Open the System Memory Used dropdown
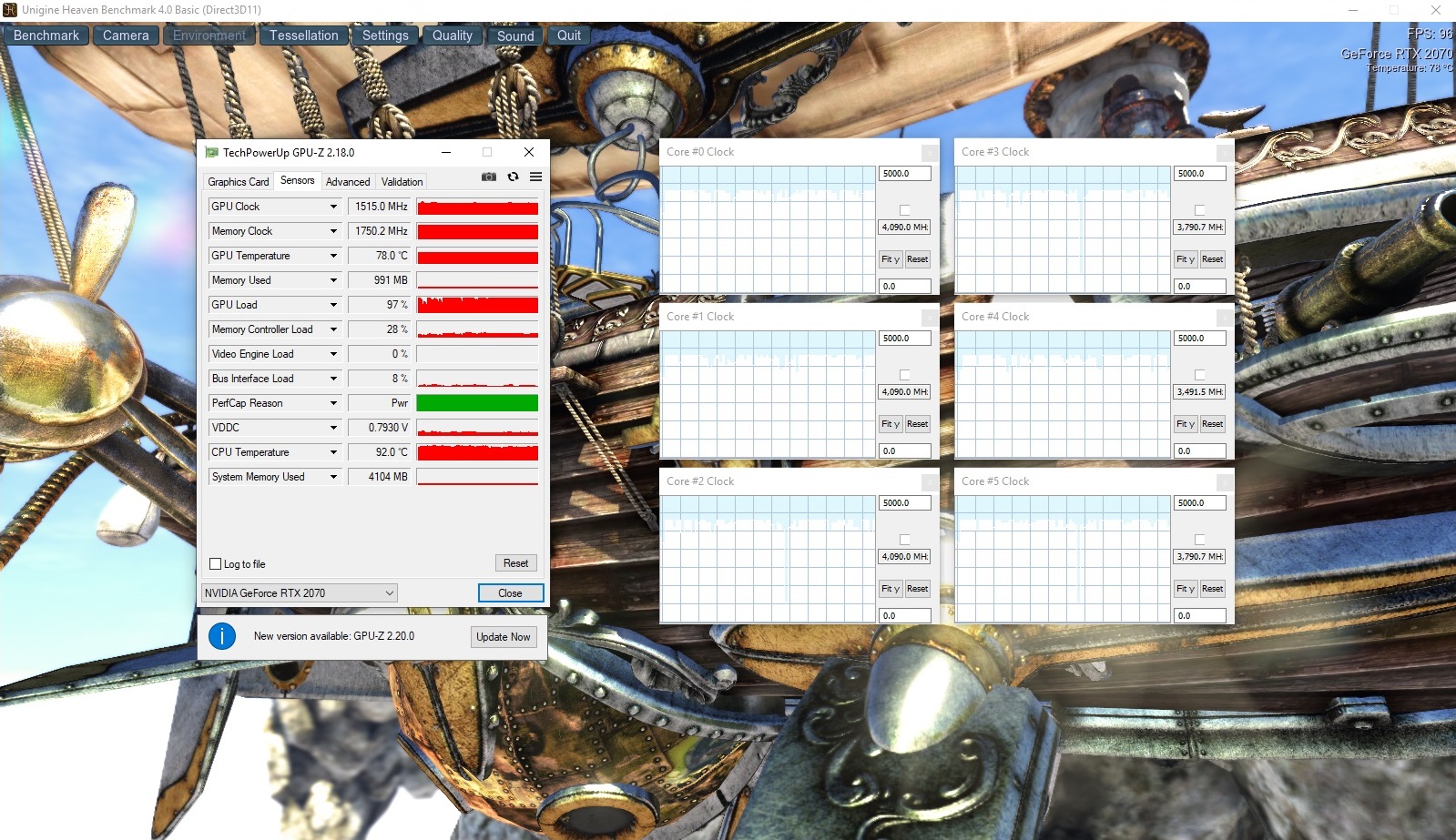The width and height of the screenshot is (1456, 840). pyautogui.click(x=333, y=477)
